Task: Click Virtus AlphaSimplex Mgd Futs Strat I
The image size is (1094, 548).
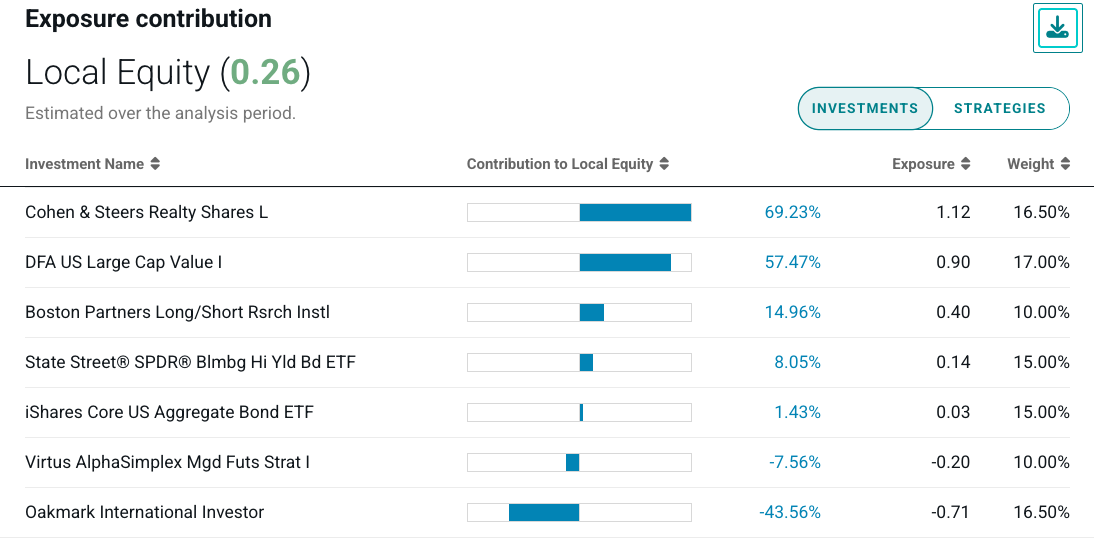Action: [x=167, y=462]
